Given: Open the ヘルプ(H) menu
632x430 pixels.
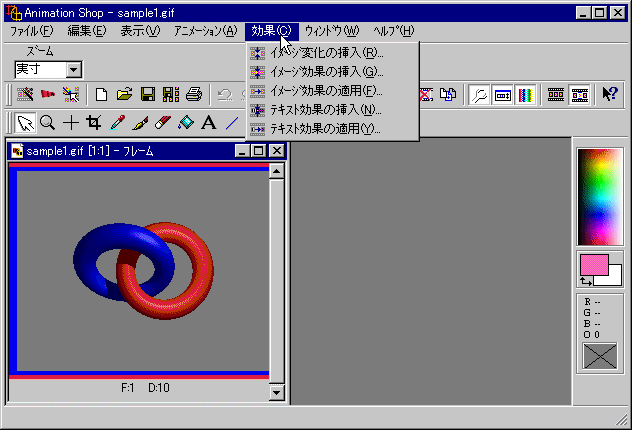Looking at the screenshot, I should click(393, 31).
